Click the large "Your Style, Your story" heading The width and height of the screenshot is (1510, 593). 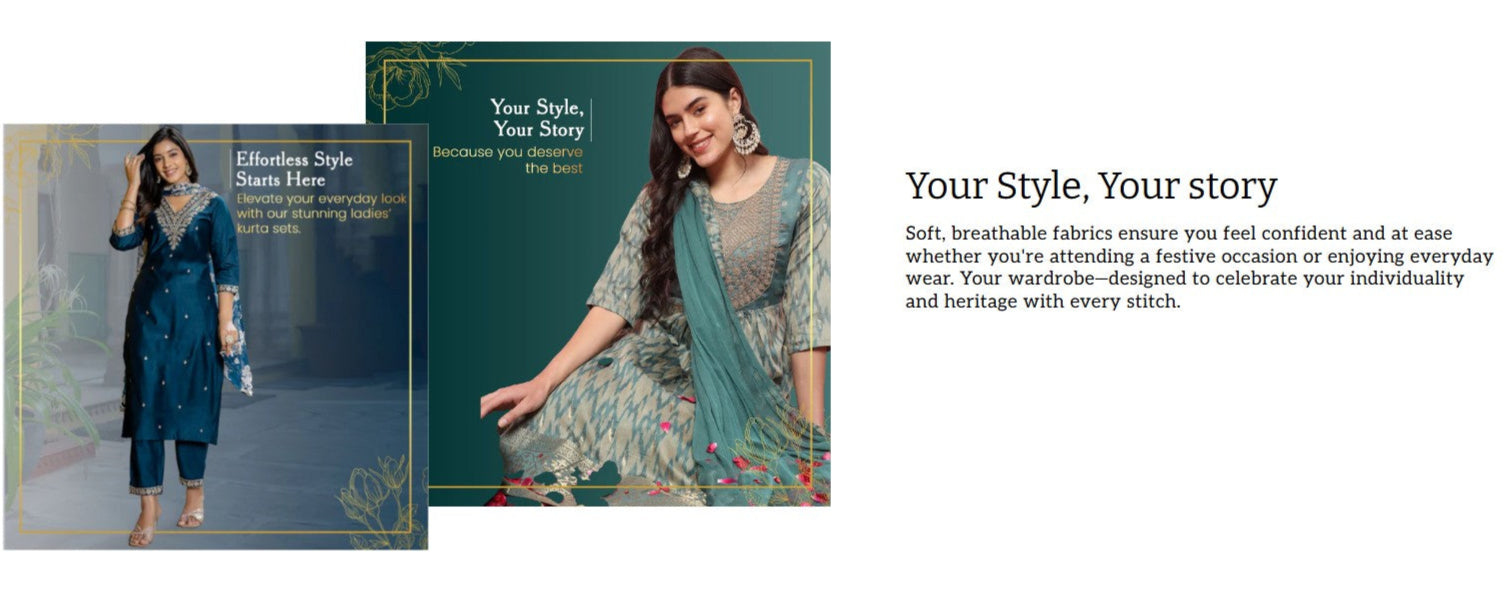[1091, 187]
